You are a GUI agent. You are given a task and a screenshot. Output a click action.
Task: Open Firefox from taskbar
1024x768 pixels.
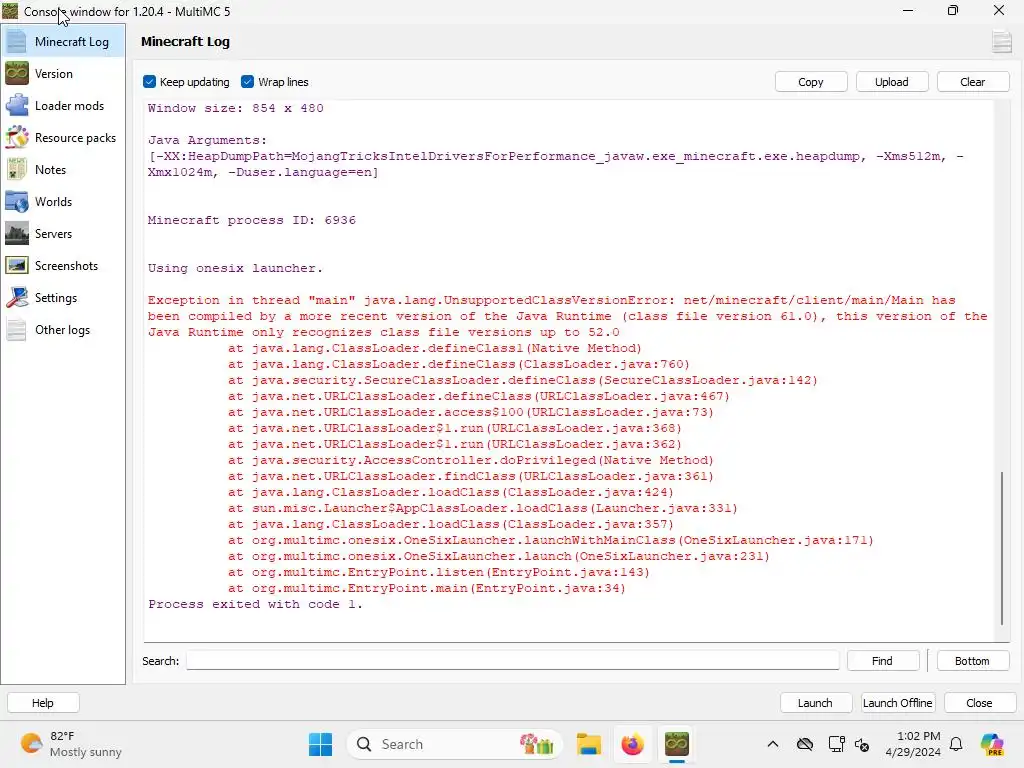632,744
